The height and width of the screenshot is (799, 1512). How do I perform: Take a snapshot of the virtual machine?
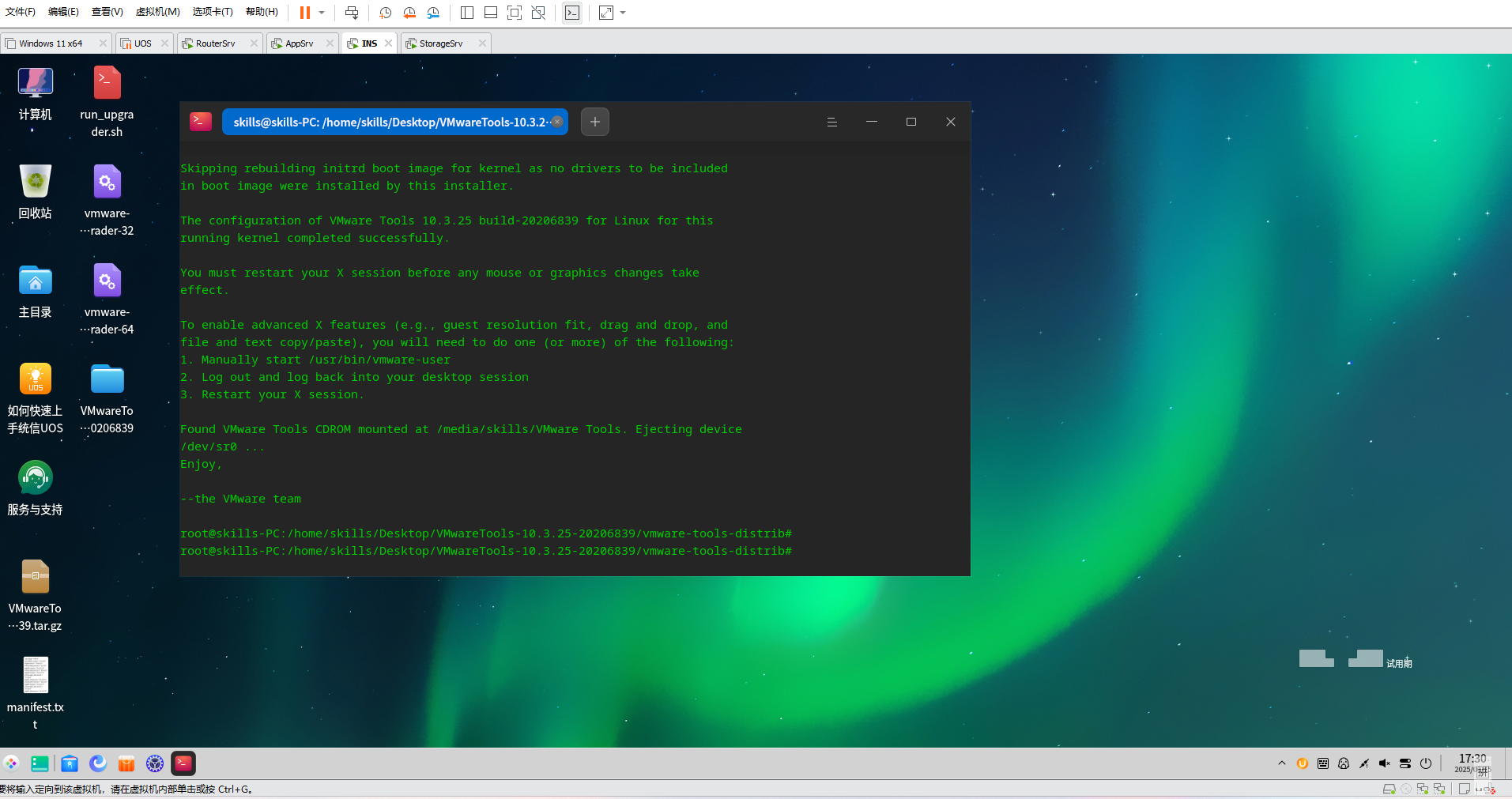(x=385, y=13)
